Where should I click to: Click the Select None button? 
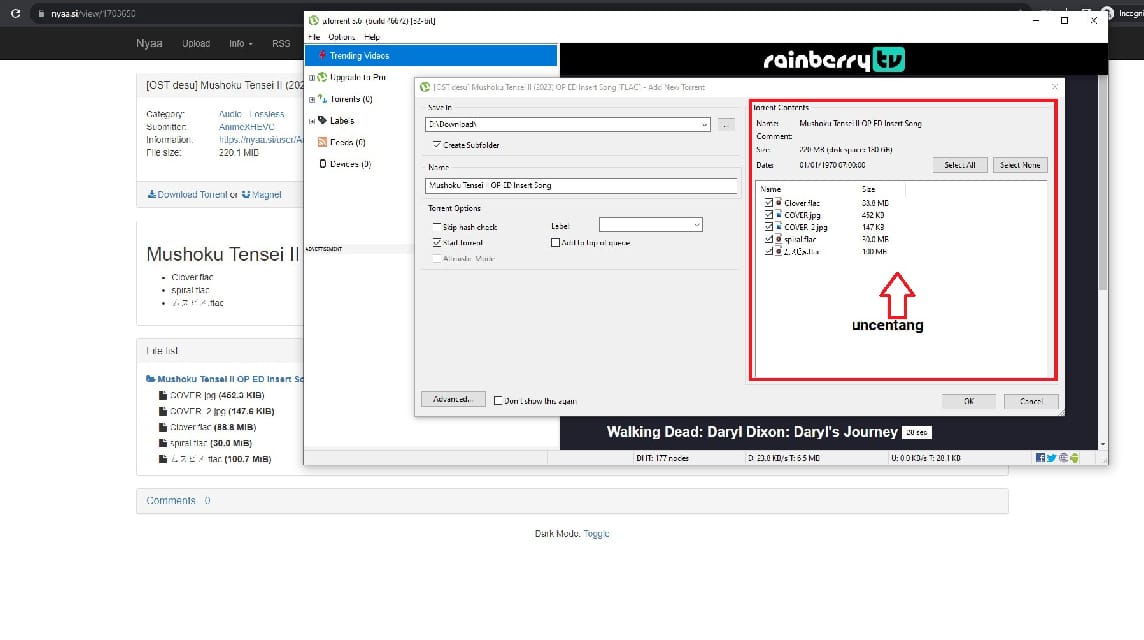pyautogui.click(x=1020, y=165)
